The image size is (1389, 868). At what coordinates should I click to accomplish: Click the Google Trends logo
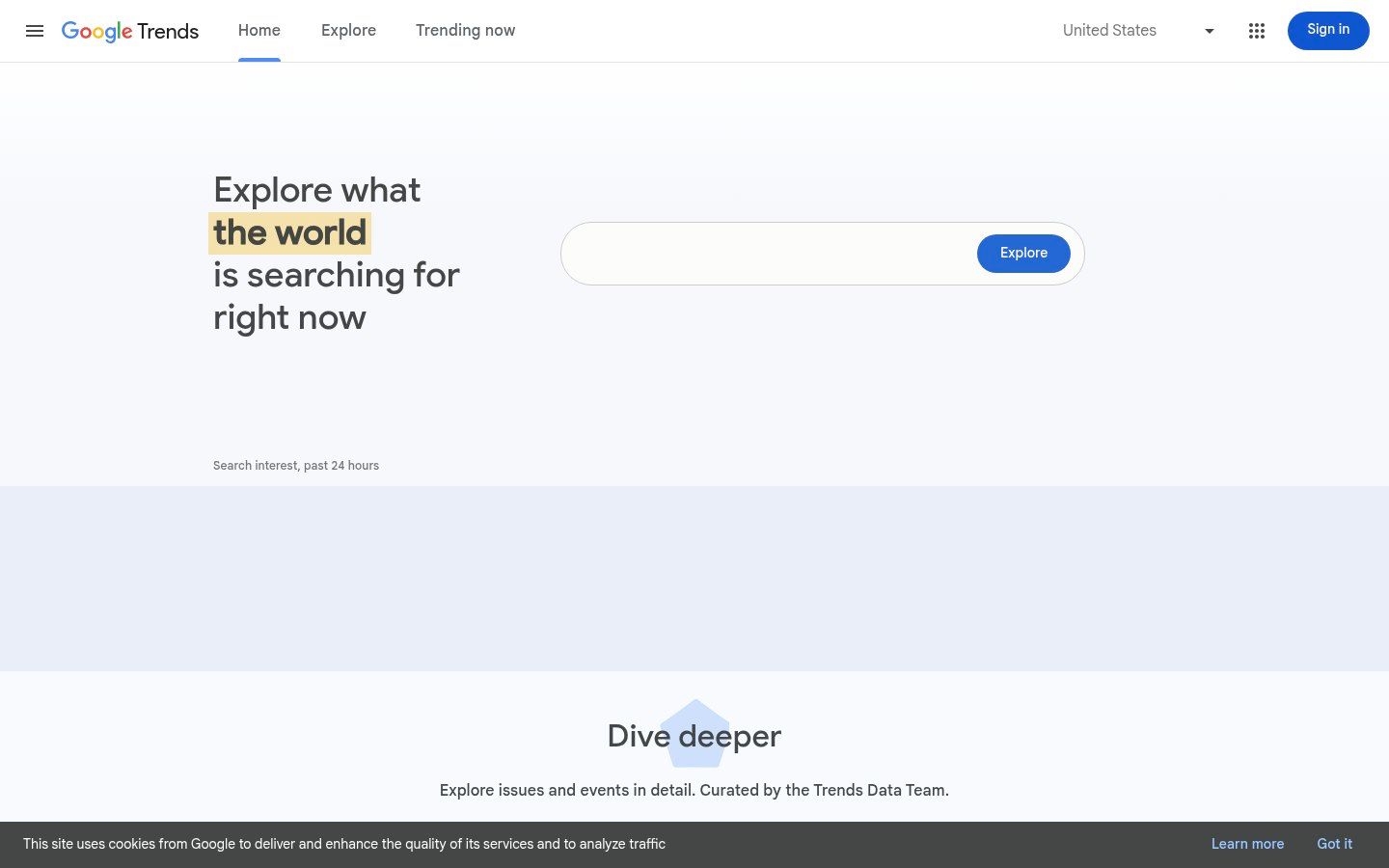click(129, 31)
